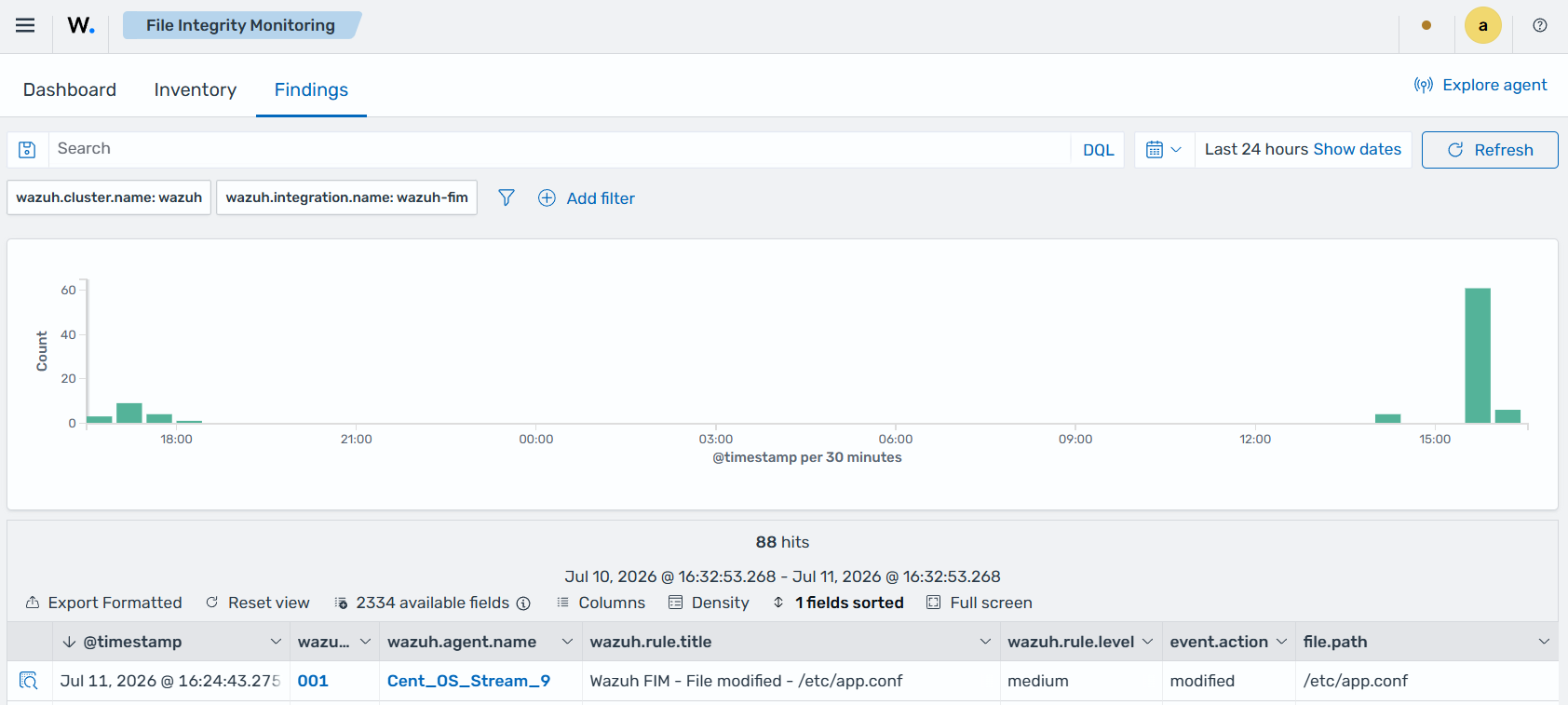Click the Jul 11, 2026 @ 16:24:43 timestamp cell

click(x=170, y=681)
